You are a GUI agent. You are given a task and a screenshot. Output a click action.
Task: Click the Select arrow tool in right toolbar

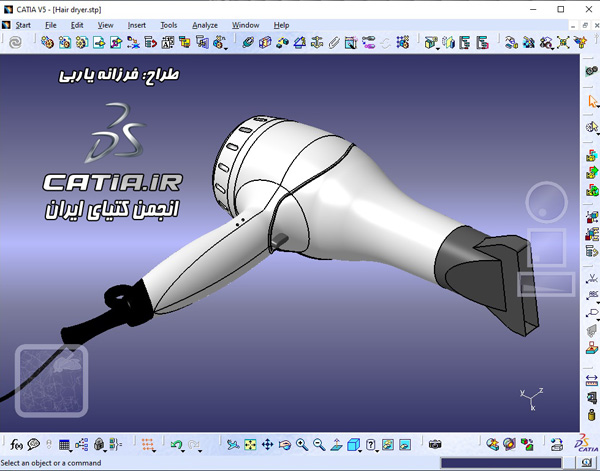tap(592, 101)
